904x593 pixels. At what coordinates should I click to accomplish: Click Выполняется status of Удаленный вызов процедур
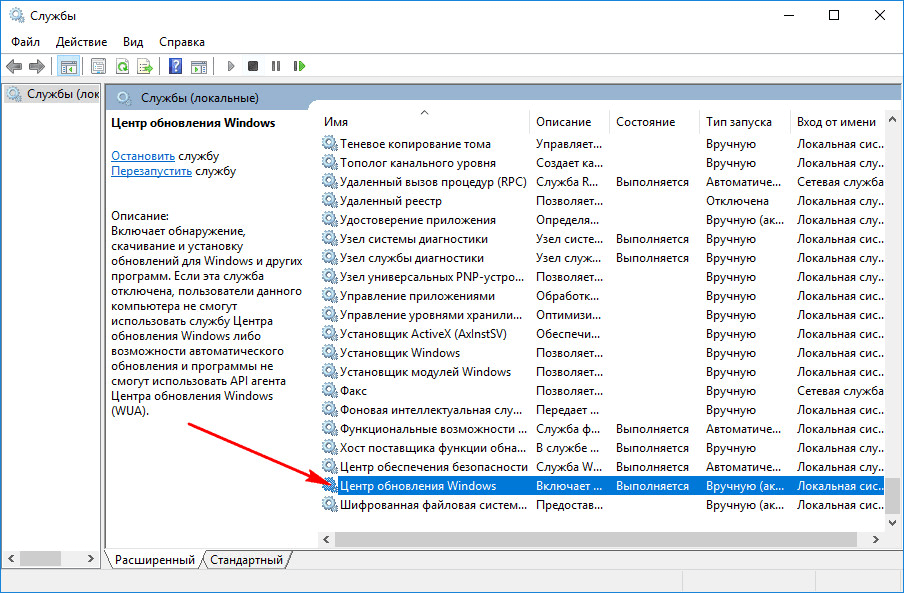tap(652, 182)
